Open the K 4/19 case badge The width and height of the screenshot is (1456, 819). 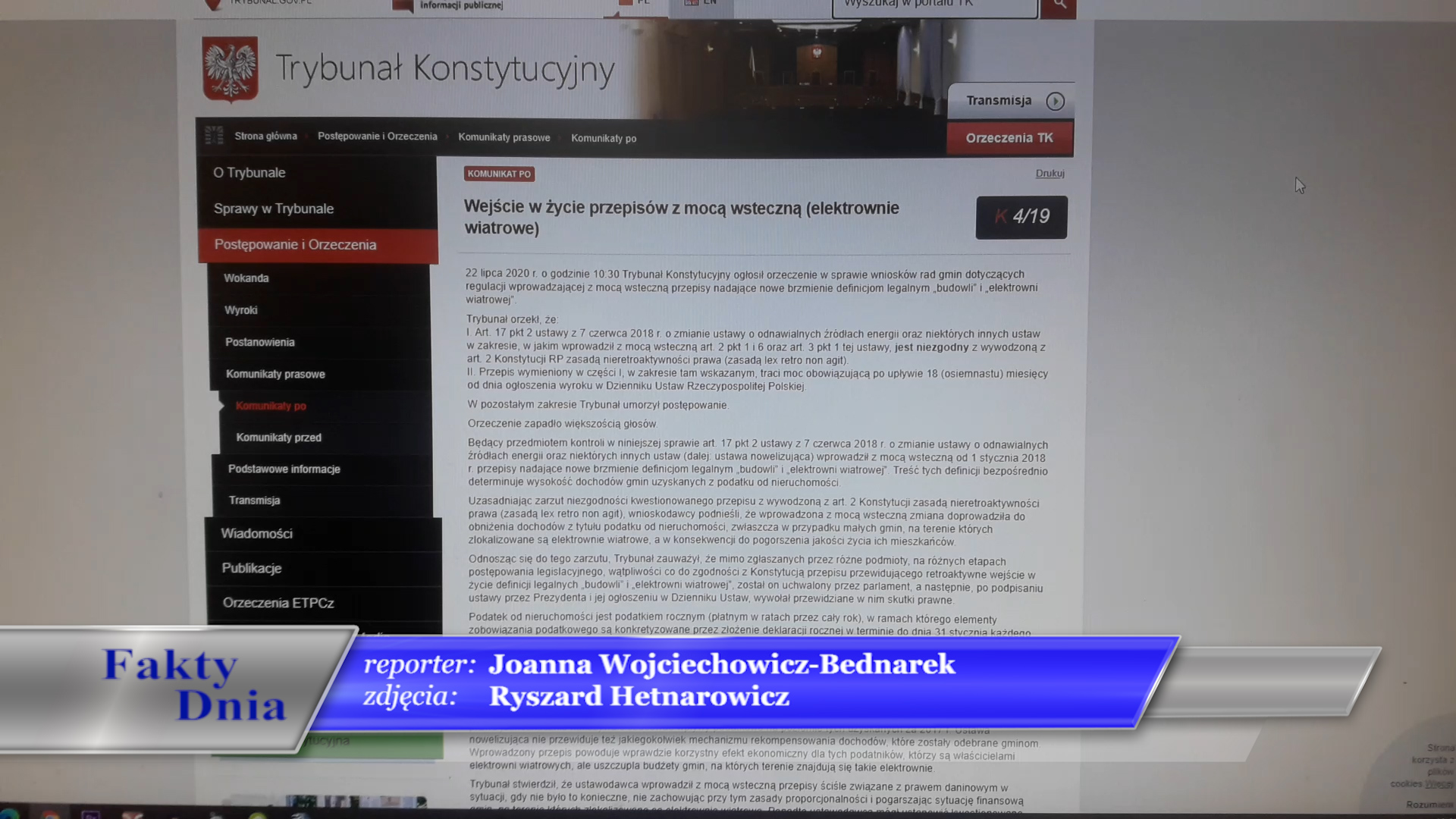(1021, 218)
